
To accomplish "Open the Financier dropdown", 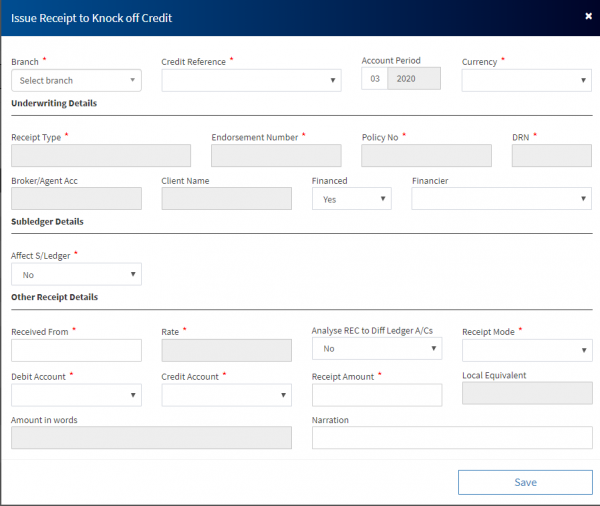I will 501,199.
